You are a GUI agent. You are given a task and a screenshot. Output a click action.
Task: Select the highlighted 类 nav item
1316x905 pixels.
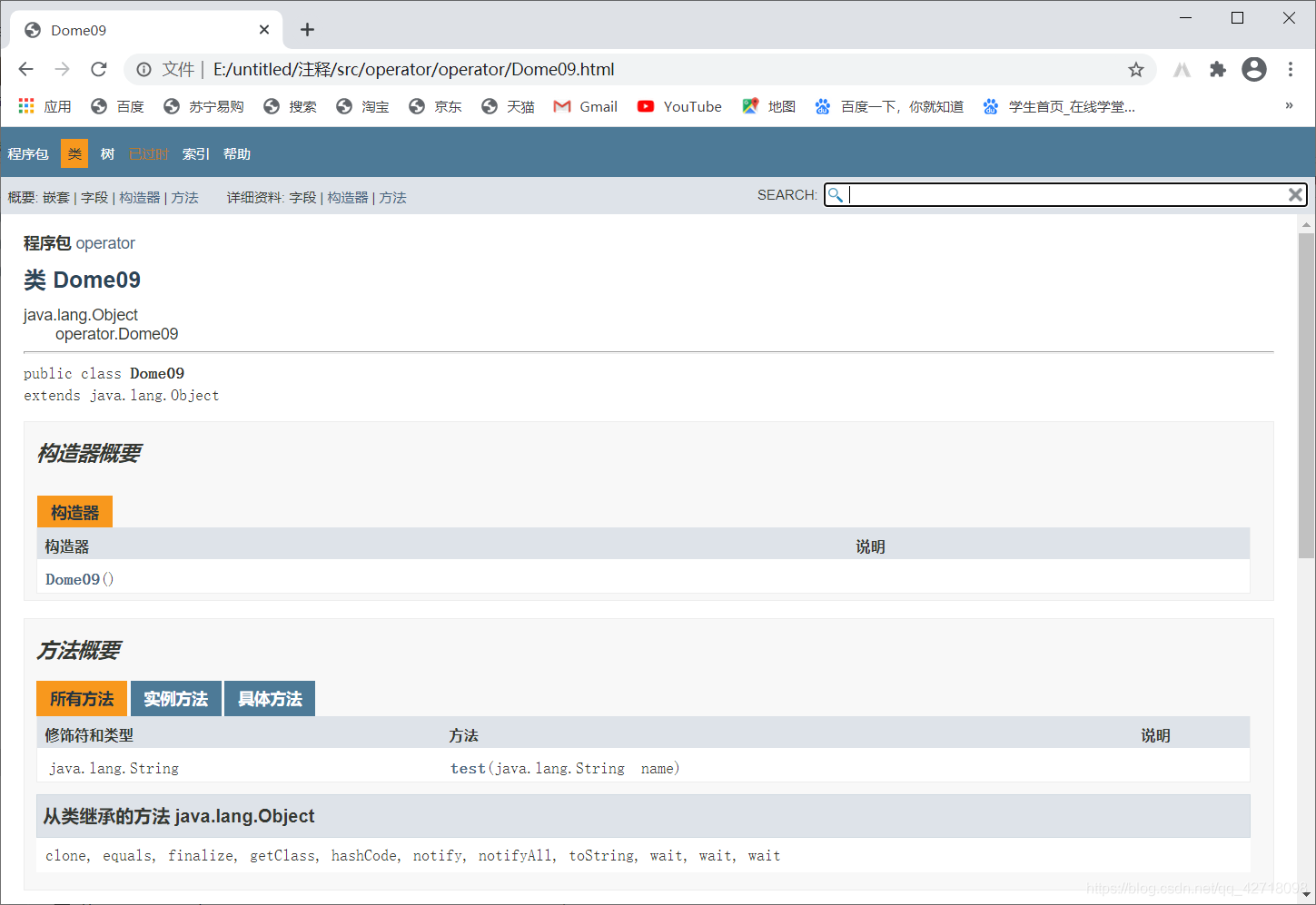point(74,153)
